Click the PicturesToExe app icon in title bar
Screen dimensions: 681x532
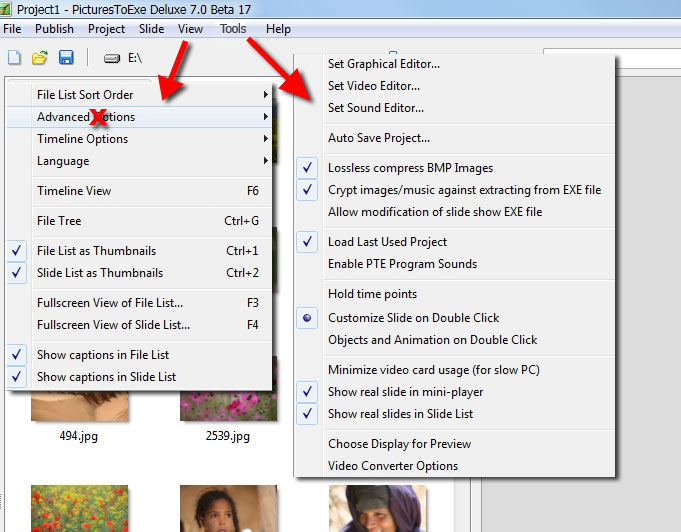pyautogui.click(x=5, y=9)
